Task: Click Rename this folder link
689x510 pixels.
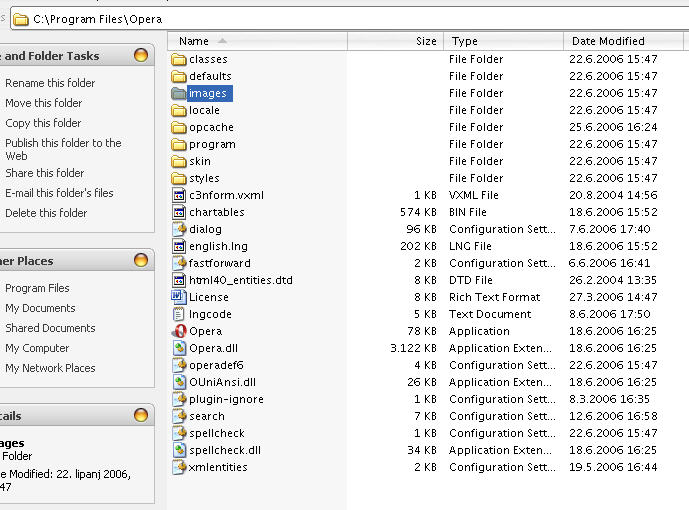Action: [50, 83]
